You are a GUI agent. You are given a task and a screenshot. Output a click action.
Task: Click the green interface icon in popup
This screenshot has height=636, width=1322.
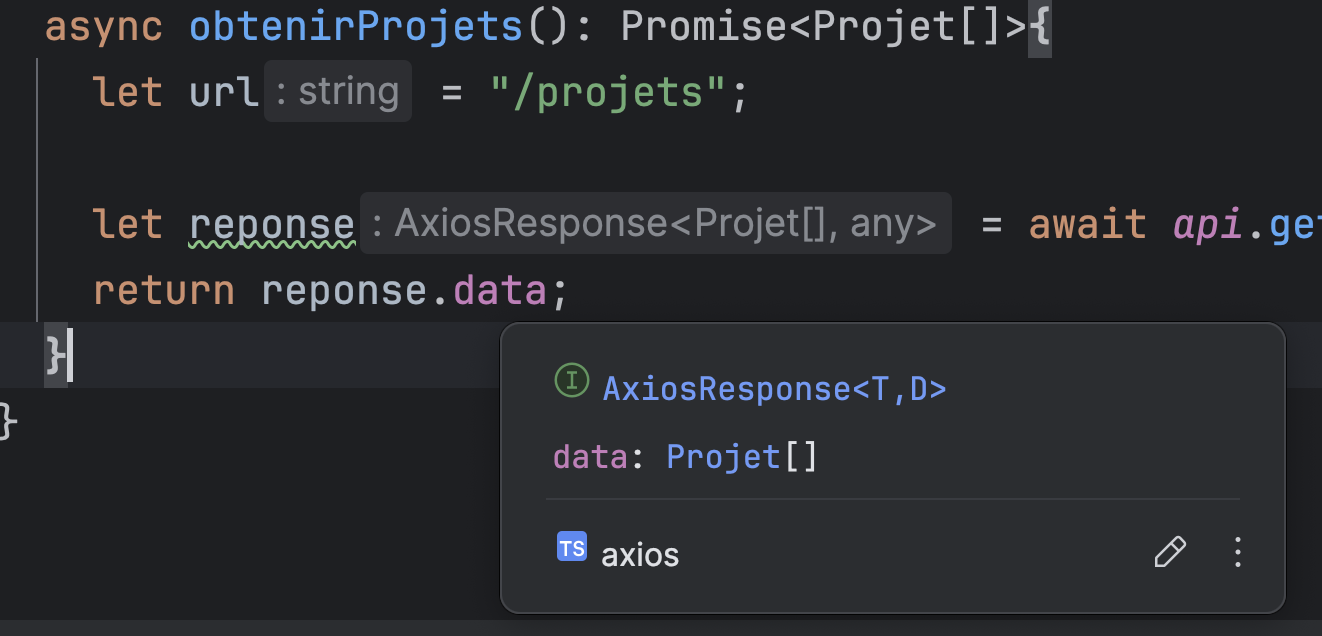[571, 381]
